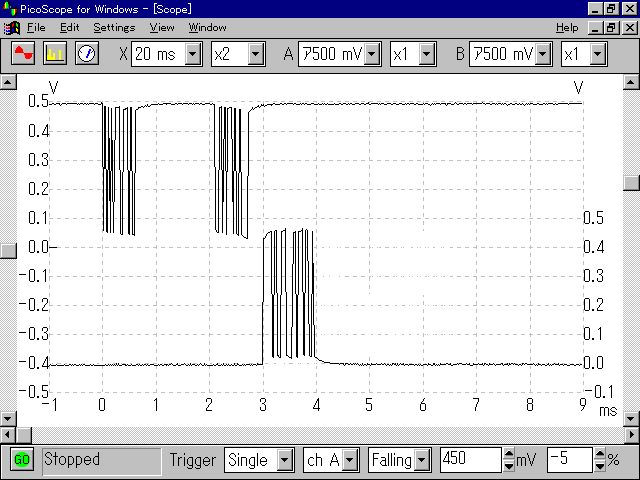Screen dimensions: 640x480
Task: Click the trigger delay -5 % field
Action: click(570, 460)
